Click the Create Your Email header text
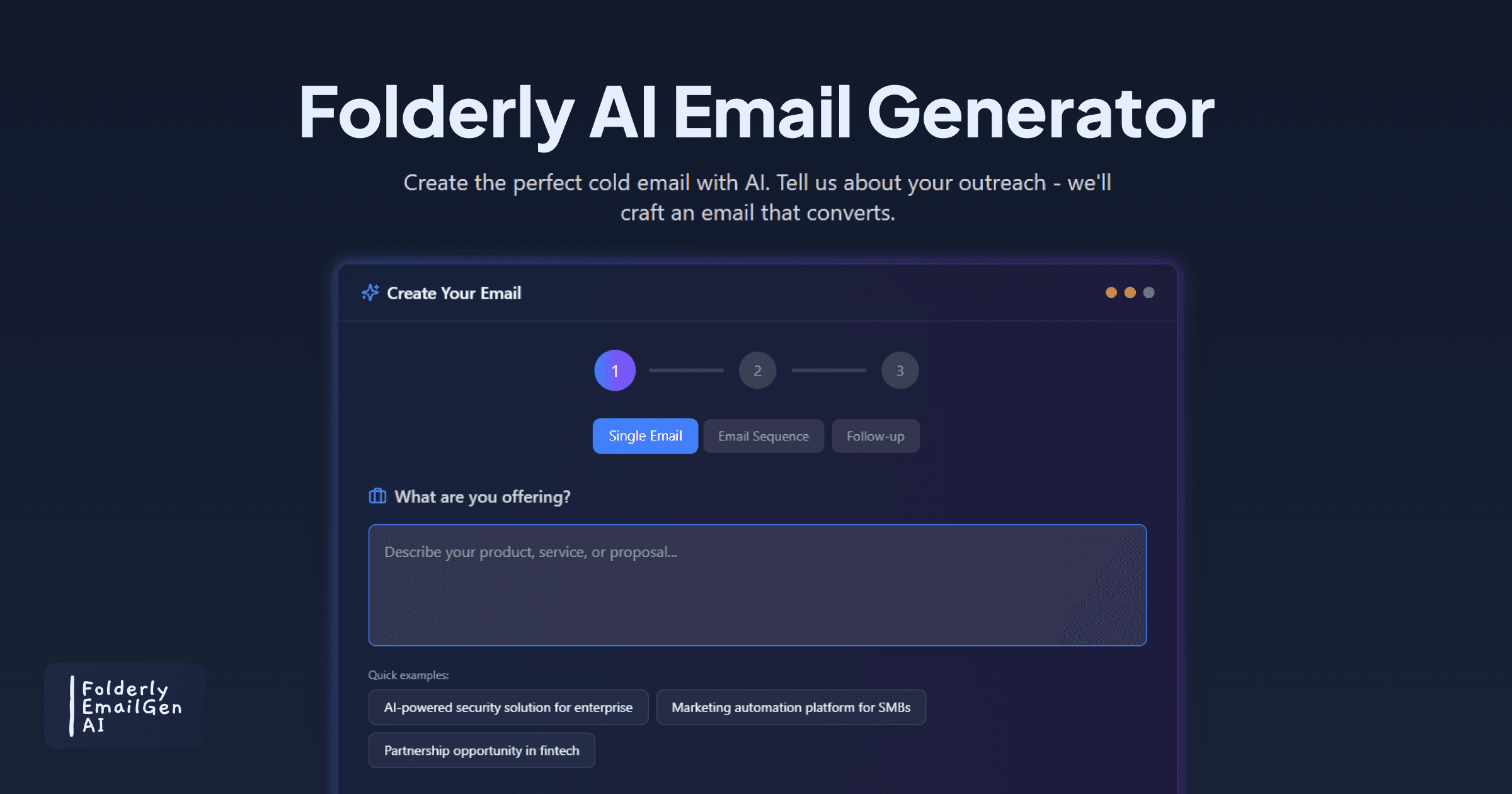The height and width of the screenshot is (794, 1512). click(454, 292)
